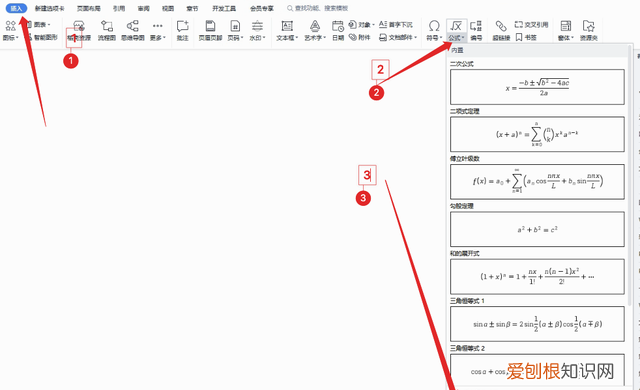640x390 pixels.
Task: Insert the expansion of a sum formula
Action: pyautogui.click(x=537, y=277)
